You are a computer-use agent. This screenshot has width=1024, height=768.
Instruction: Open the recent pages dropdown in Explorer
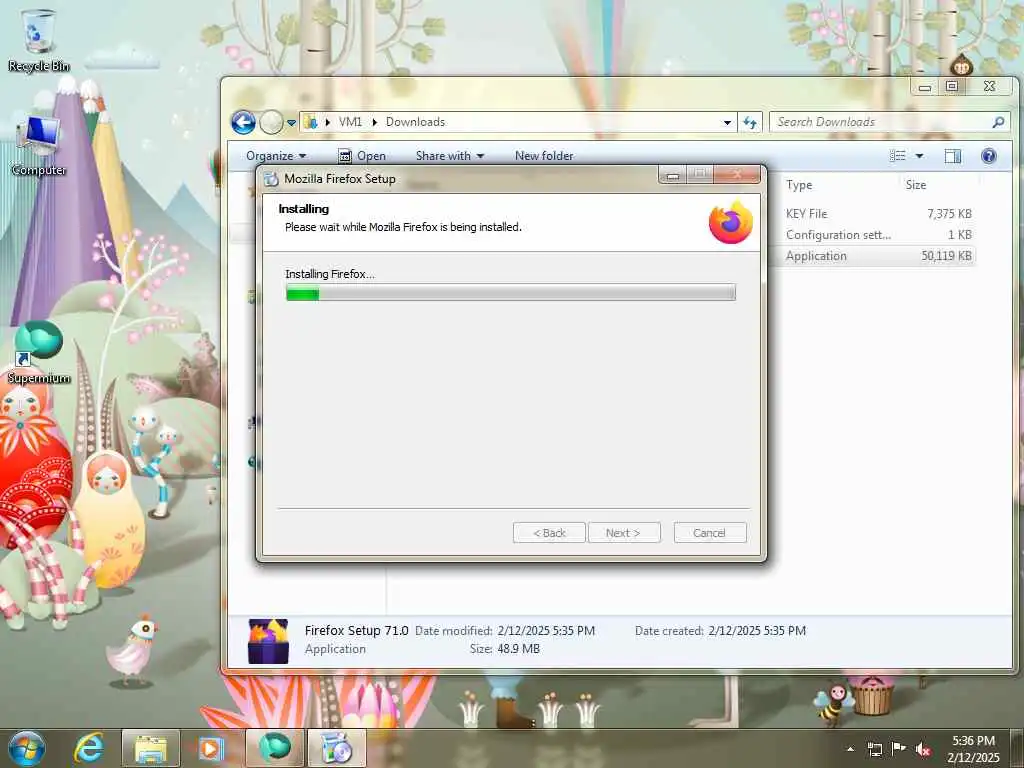(x=291, y=122)
